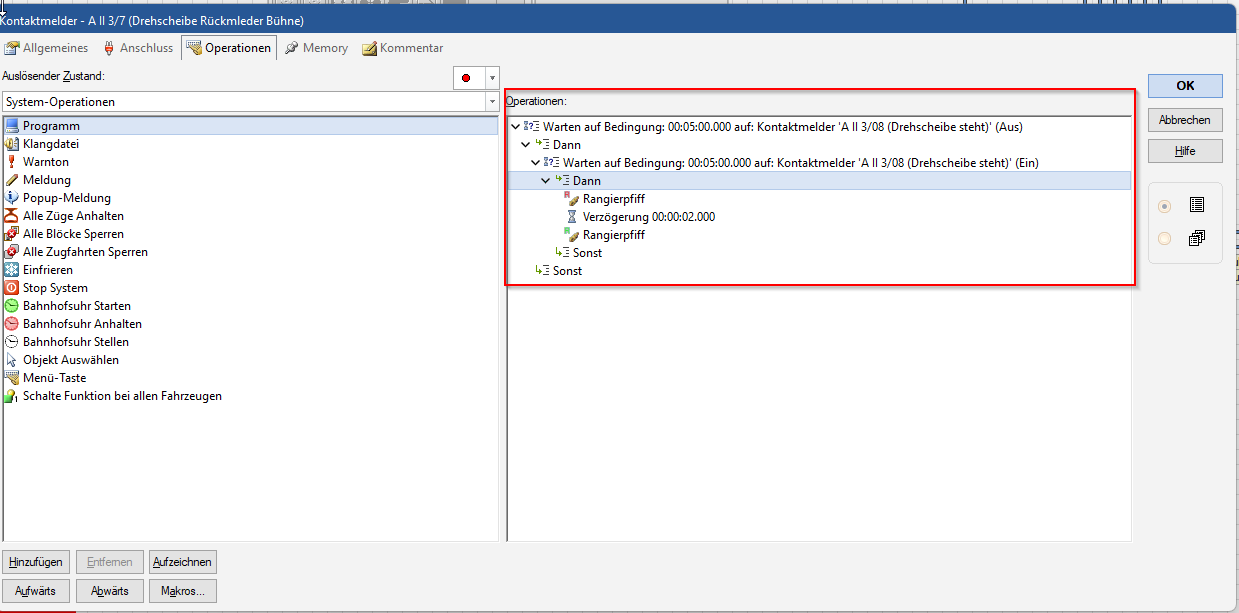Click the Hinzufügen button
This screenshot has height=613, width=1239.
click(x=36, y=563)
